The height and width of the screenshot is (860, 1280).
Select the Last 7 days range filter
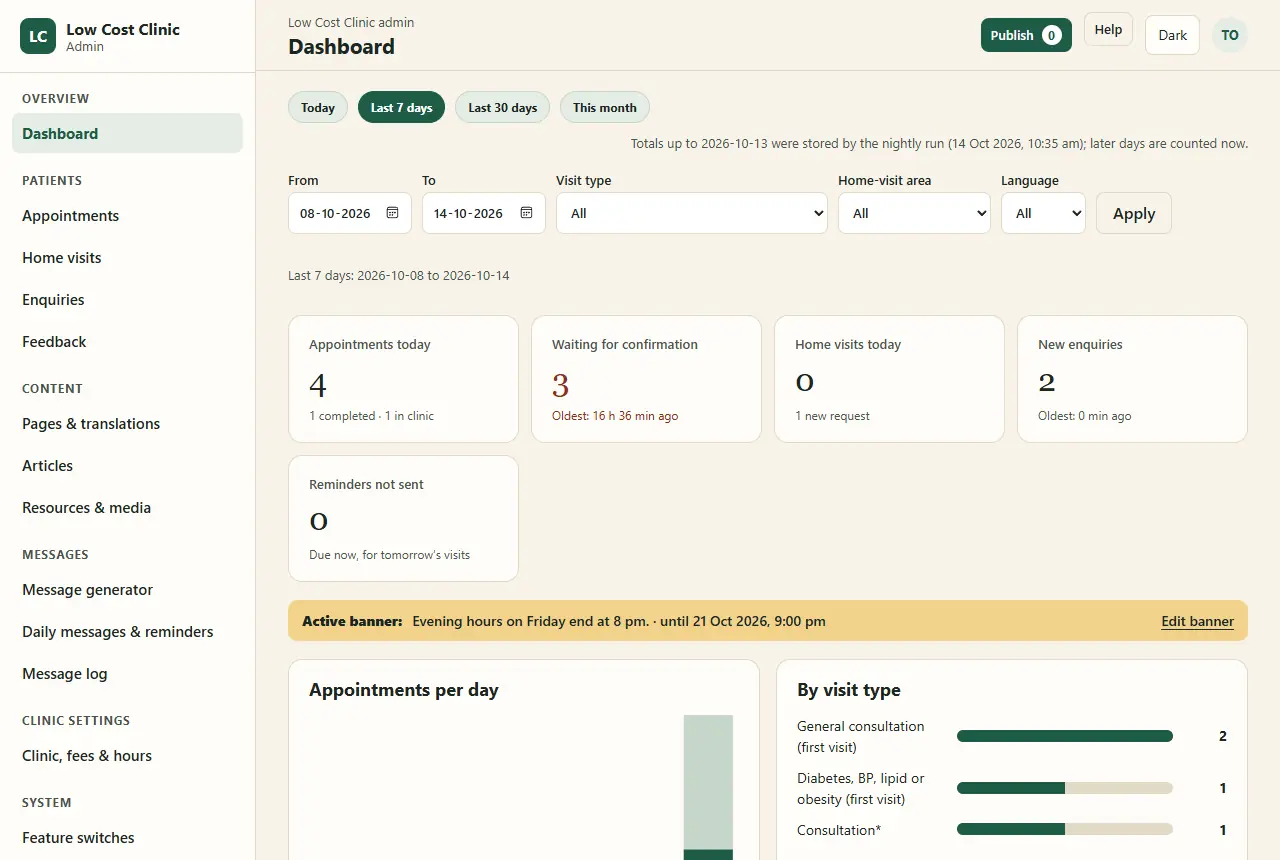point(401,107)
